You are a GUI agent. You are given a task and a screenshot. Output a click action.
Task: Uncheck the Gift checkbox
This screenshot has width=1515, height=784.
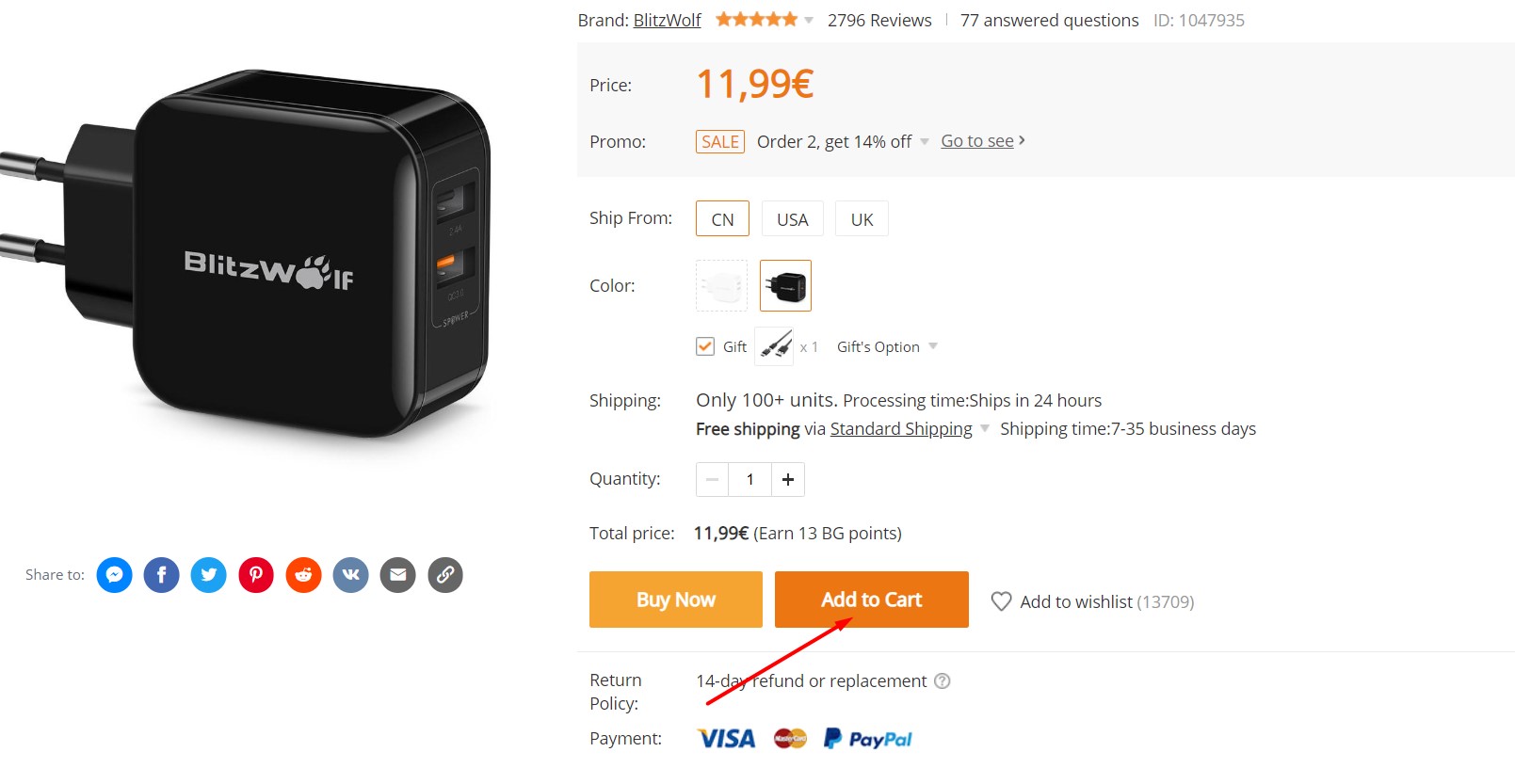pos(705,346)
